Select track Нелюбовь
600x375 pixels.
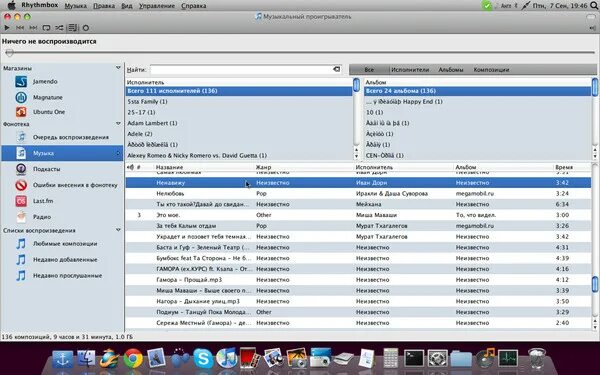pos(358,194)
